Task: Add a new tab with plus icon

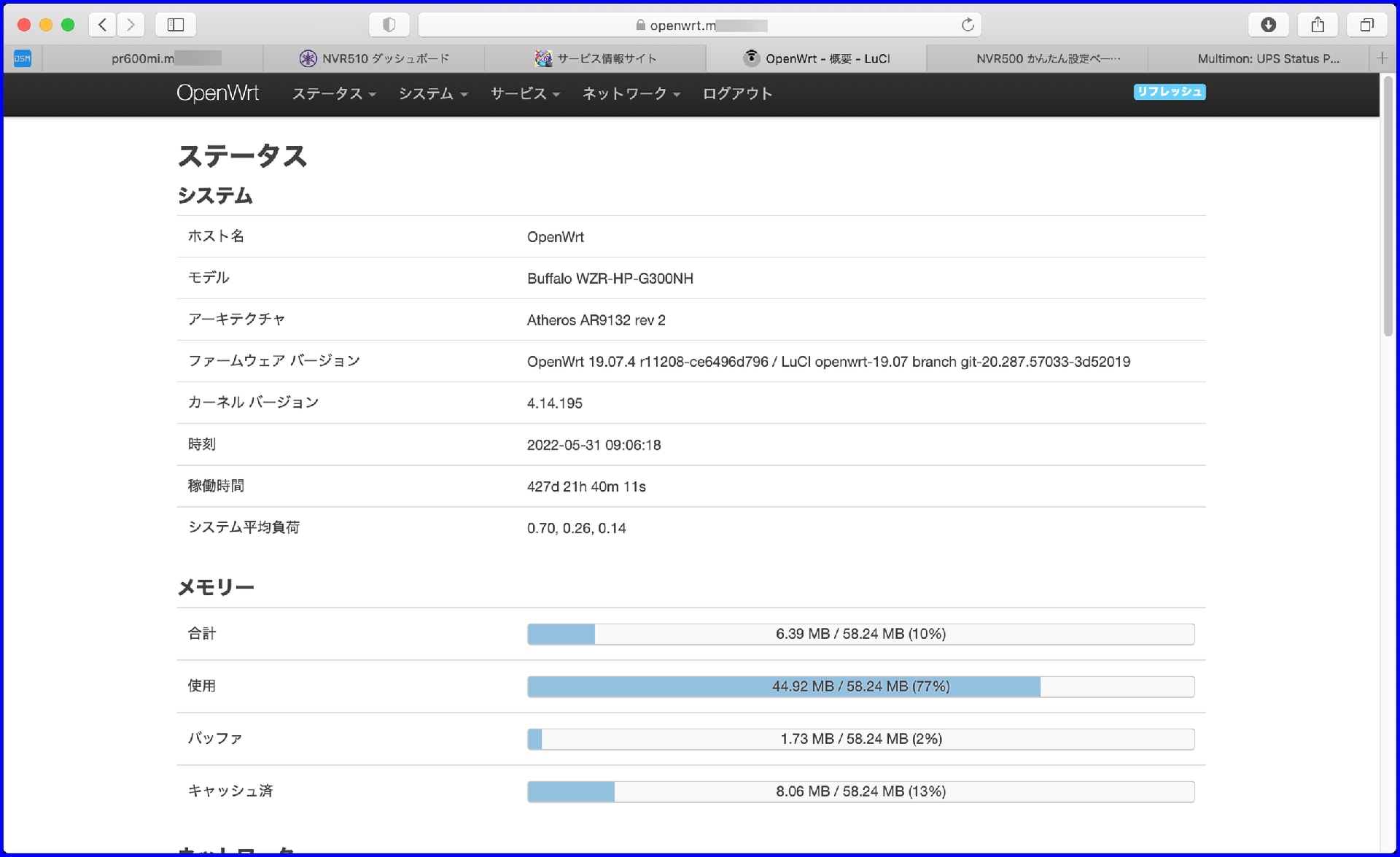Action: click(1382, 58)
